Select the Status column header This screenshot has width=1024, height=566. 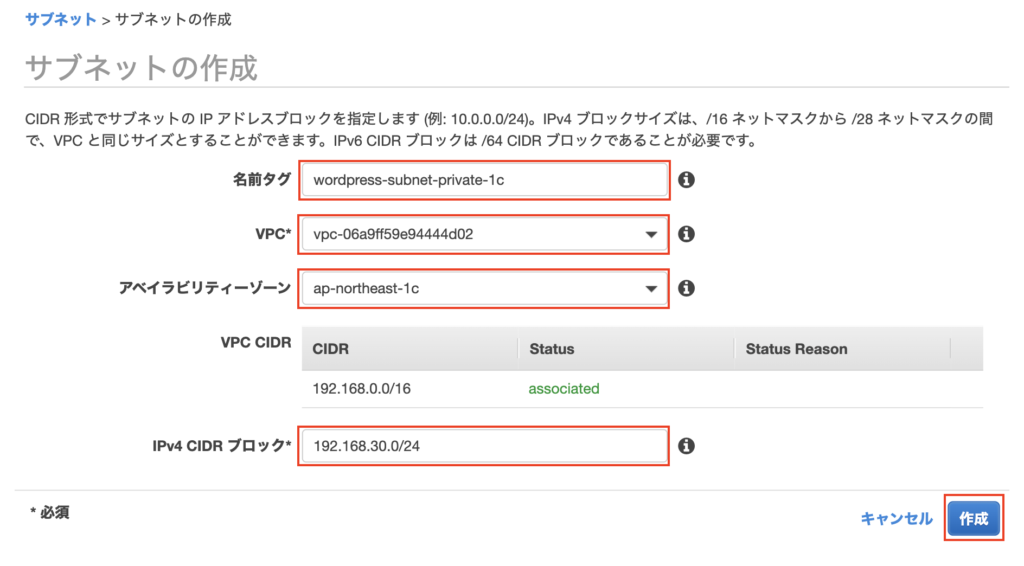click(x=552, y=349)
